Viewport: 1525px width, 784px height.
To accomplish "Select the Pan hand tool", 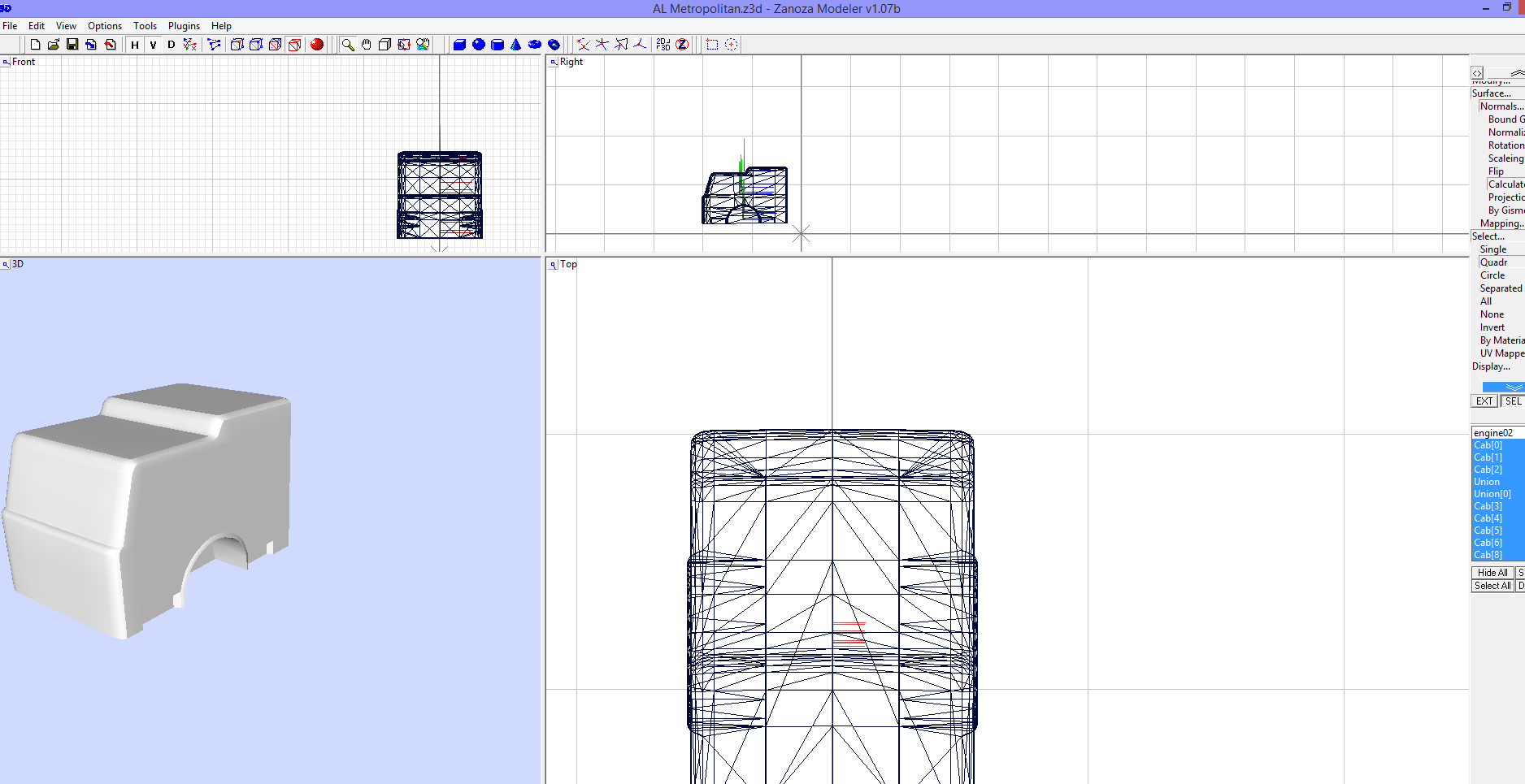I will pos(367,45).
